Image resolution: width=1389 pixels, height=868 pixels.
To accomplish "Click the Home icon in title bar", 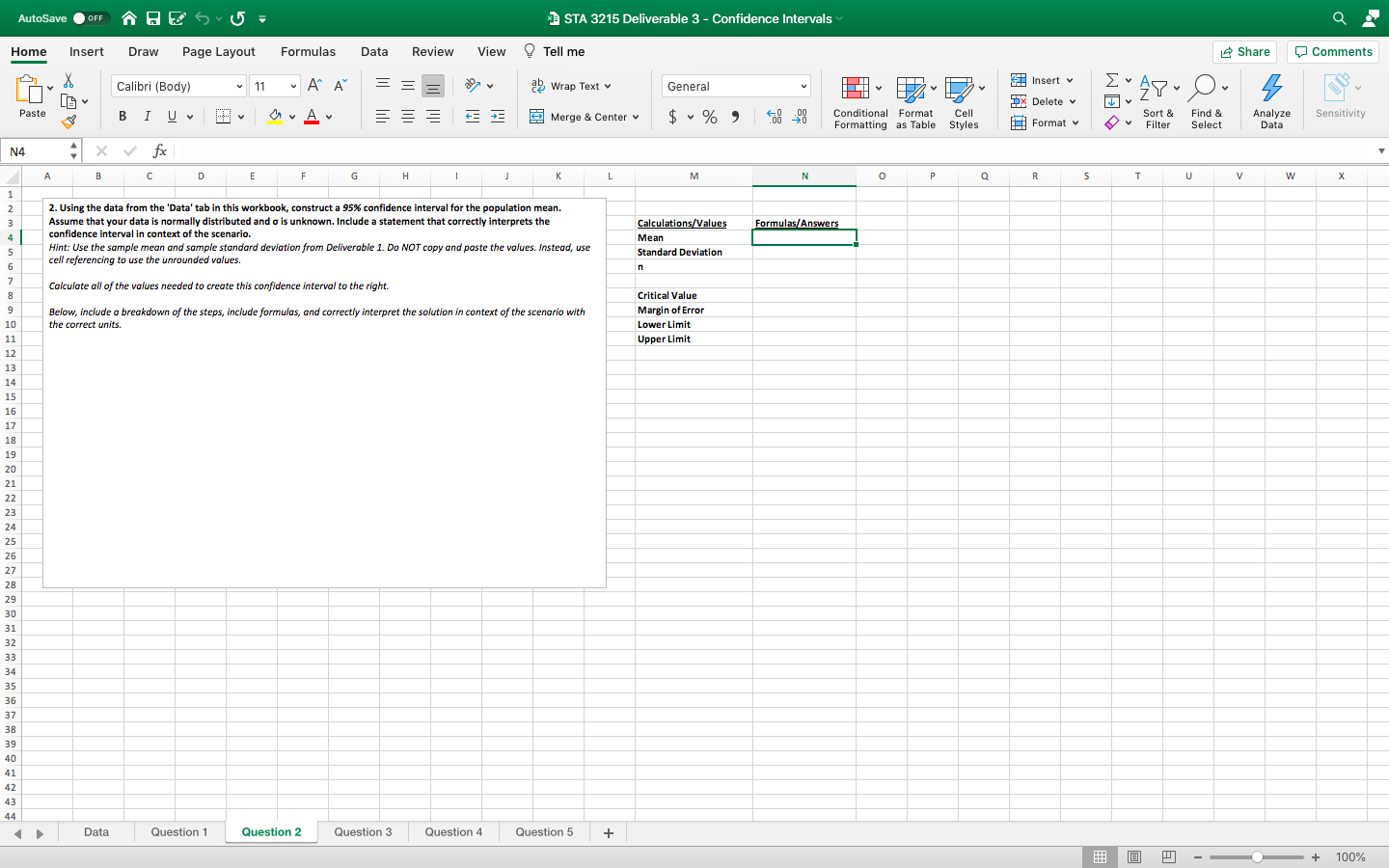I will [x=128, y=18].
